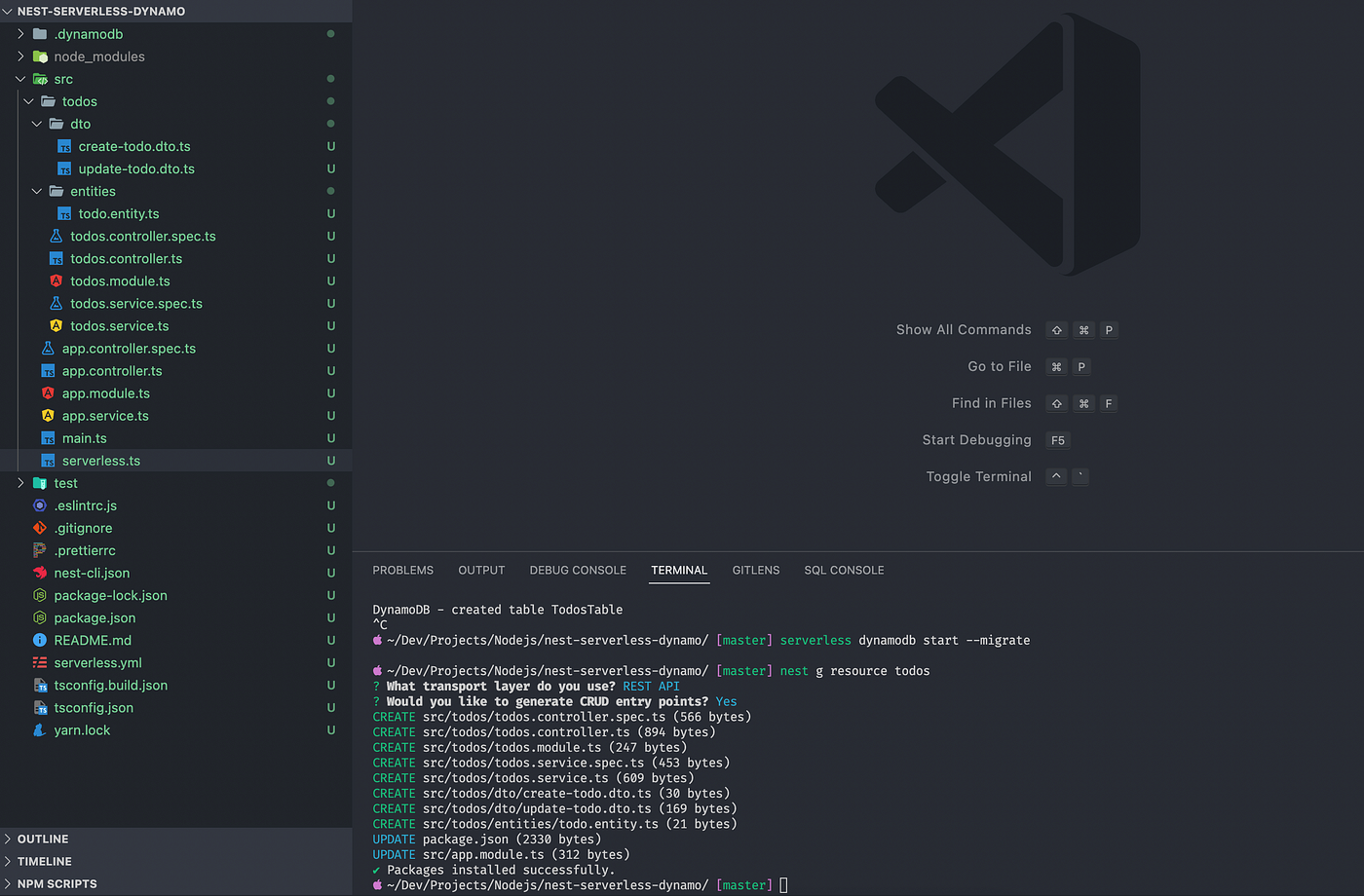Click the serverless icon beside serverless.yml
1364x896 pixels.
pyautogui.click(x=40, y=662)
